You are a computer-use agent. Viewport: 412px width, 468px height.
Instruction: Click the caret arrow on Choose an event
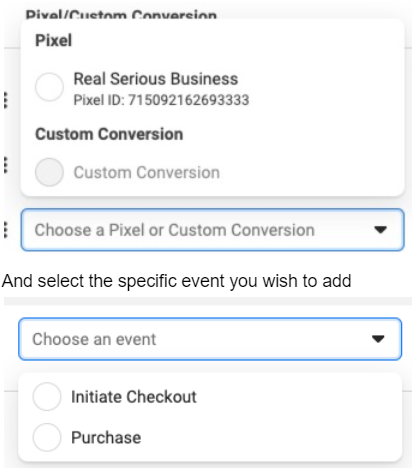tap(378, 339)
